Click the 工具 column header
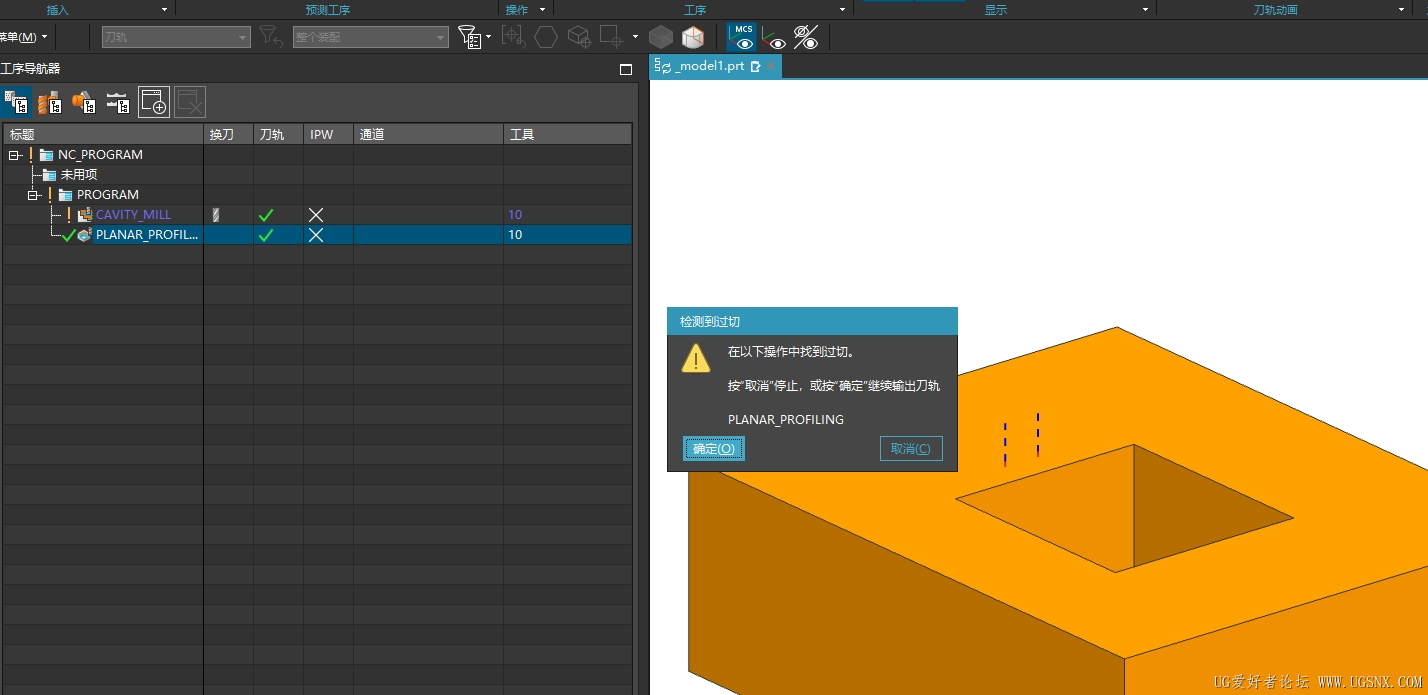 coord(568,134)
